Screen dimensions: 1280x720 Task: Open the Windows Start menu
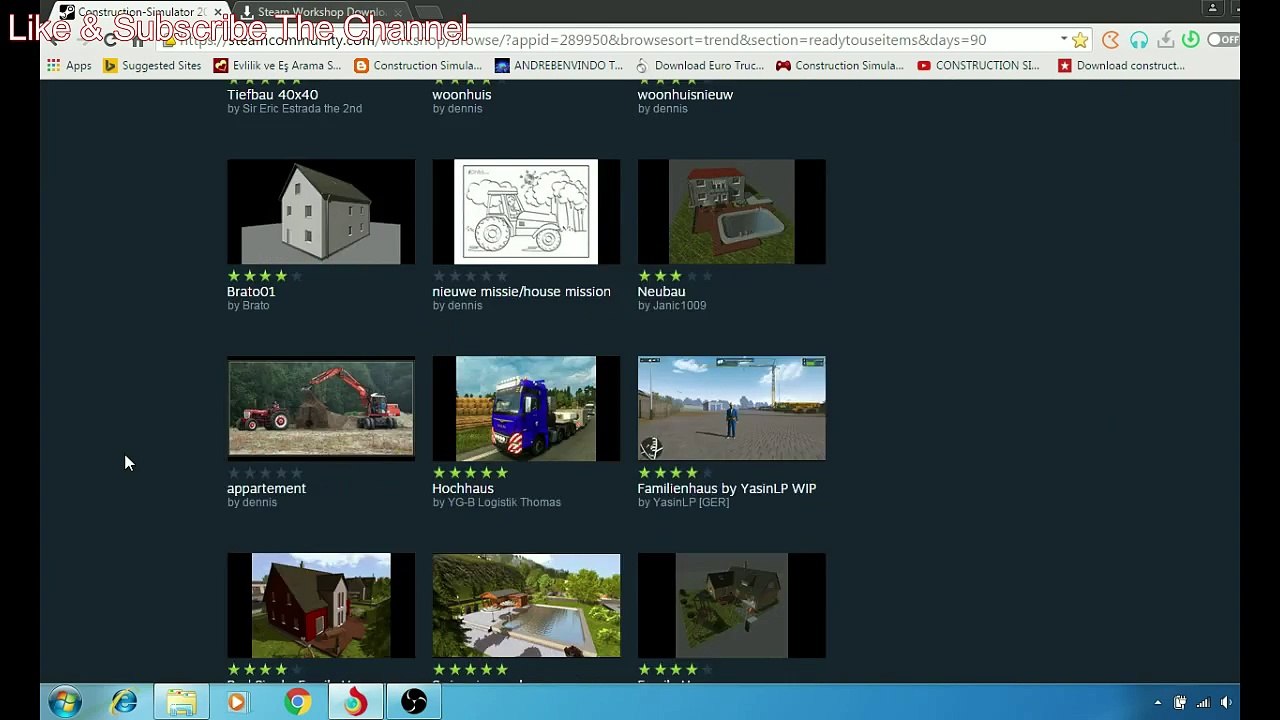pyautogui.click(x=65, y=702)
